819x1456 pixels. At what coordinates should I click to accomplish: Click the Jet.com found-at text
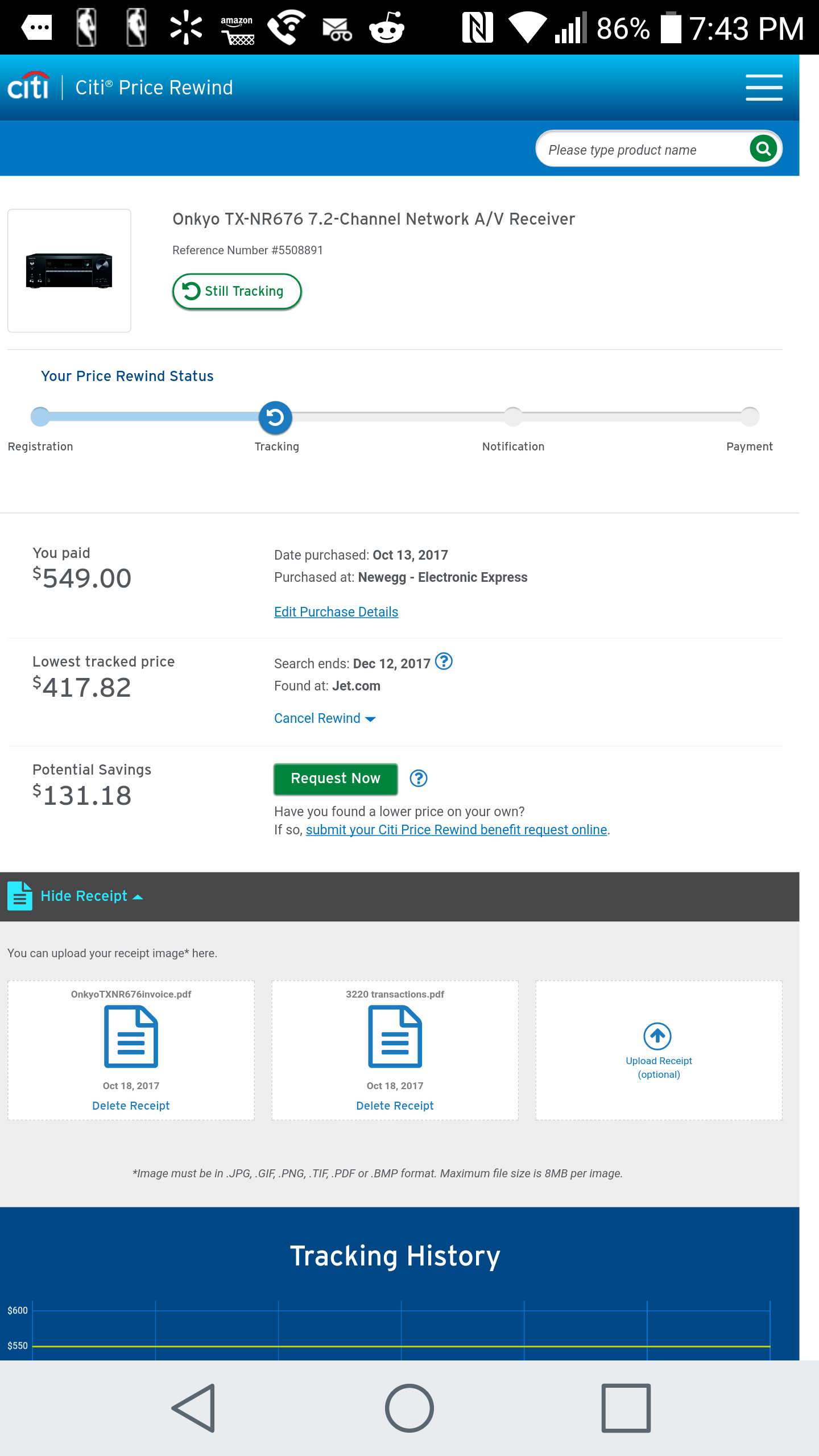(356, 686)
